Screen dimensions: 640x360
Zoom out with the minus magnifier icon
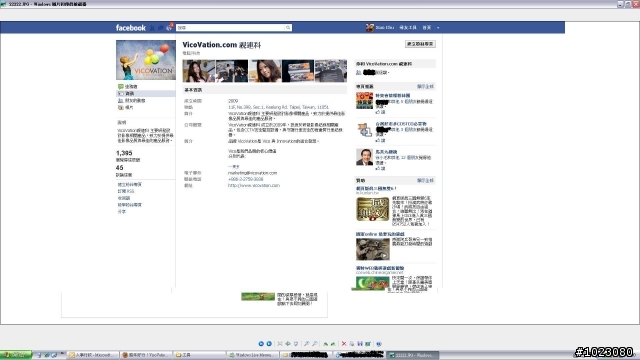(x=315, y=344)
